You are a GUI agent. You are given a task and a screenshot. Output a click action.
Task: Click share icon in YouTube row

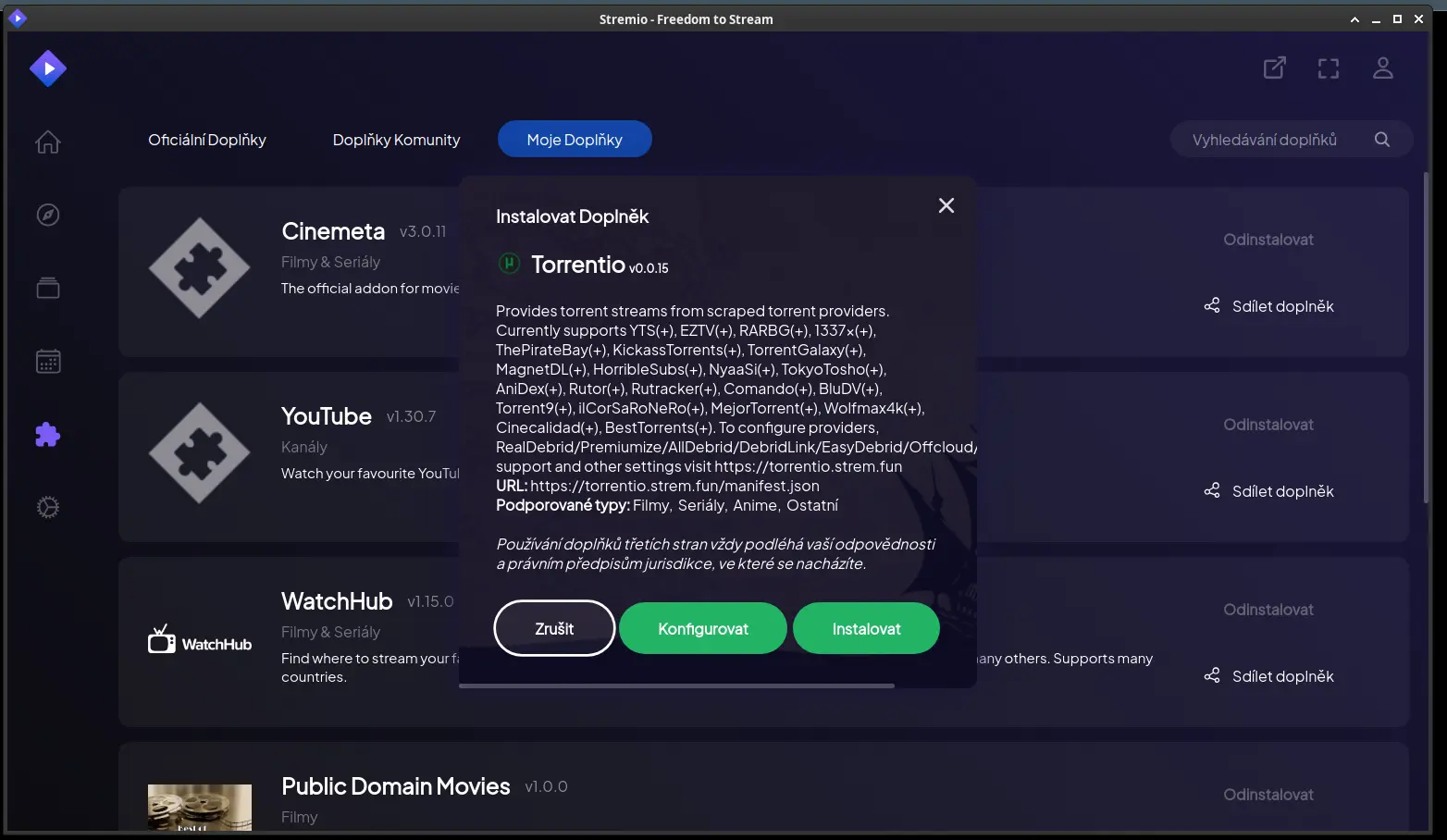click(x=1212, y=490)
